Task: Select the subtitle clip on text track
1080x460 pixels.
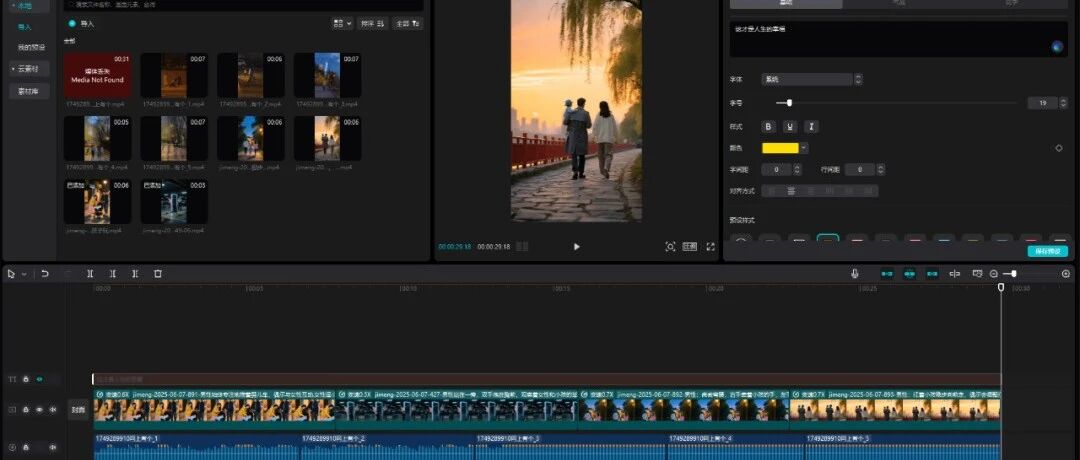Action: point(546,379)
